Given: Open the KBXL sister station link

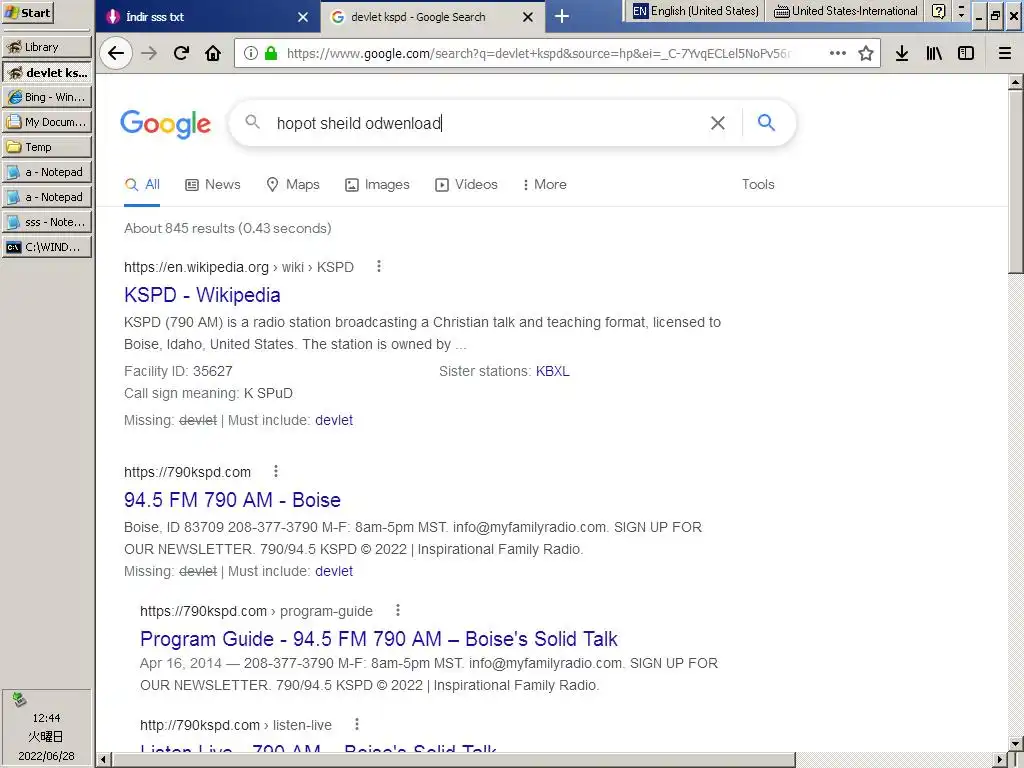Looking at the screenshot, I should 552,372.
